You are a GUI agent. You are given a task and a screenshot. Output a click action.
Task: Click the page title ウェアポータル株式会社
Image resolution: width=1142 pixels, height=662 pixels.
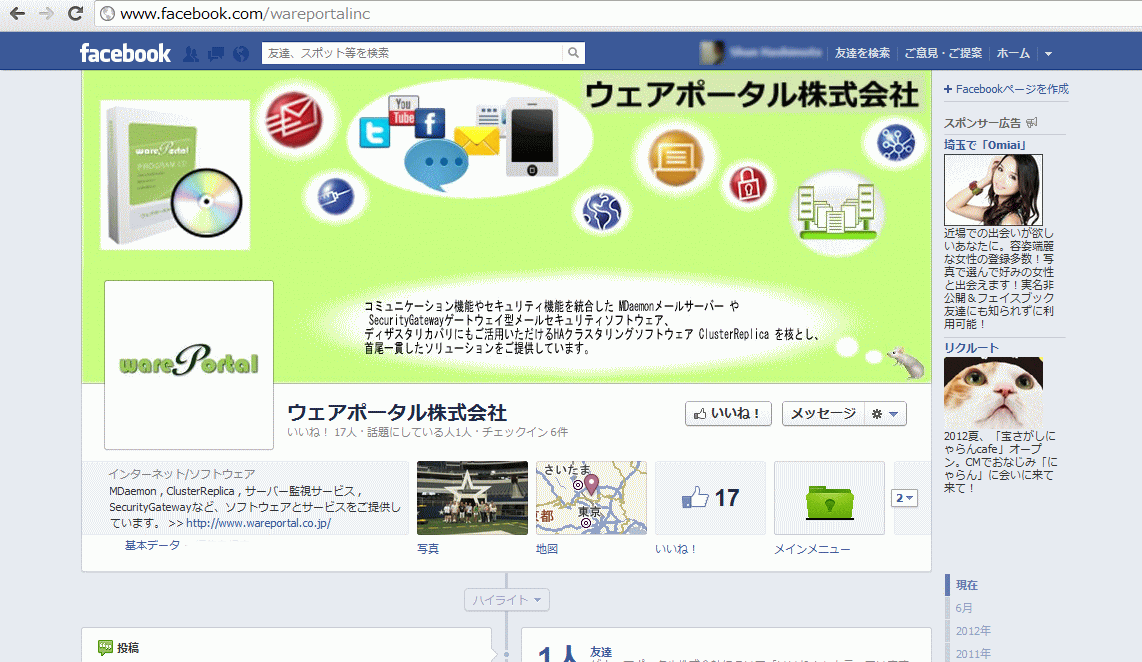pyautogui.click(x=397, y=412)
